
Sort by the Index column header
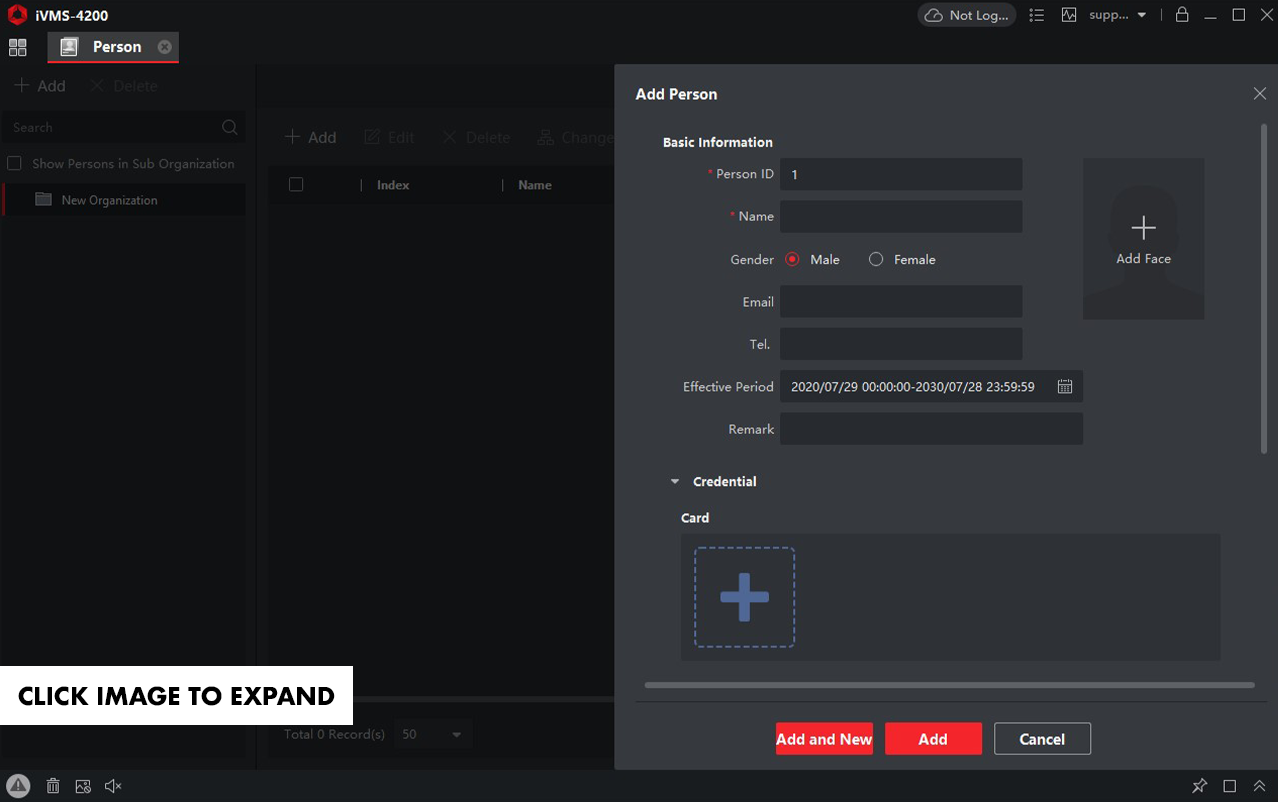click(393, 185)
